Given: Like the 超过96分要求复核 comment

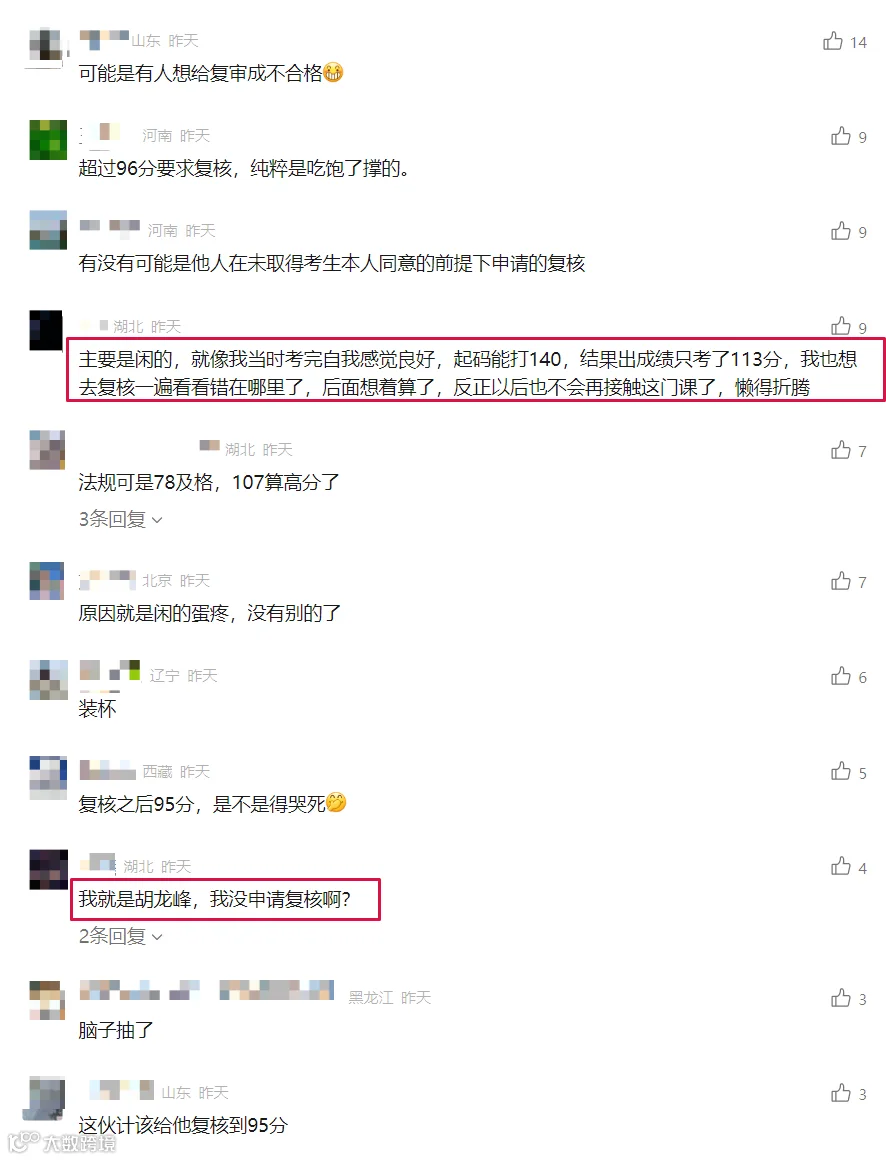Looking at the screenshot, I should pyautogui.click(x=840, y=136).
